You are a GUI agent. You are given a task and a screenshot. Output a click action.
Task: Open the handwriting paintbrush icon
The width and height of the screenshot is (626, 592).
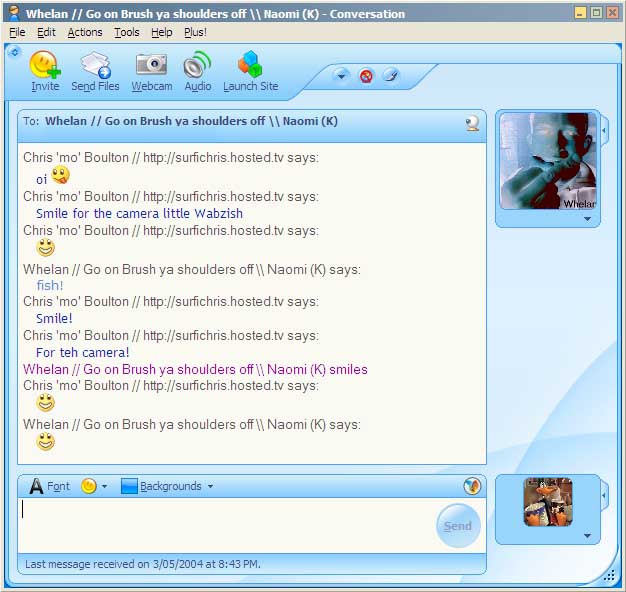[x=391, y=75]
